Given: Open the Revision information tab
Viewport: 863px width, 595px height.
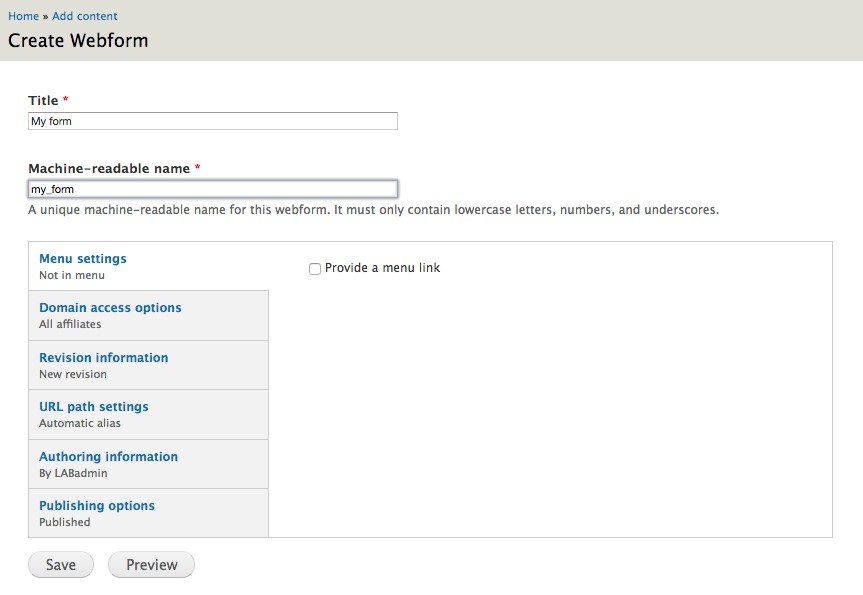Looking at the screenshot, I should pos(103,357).
